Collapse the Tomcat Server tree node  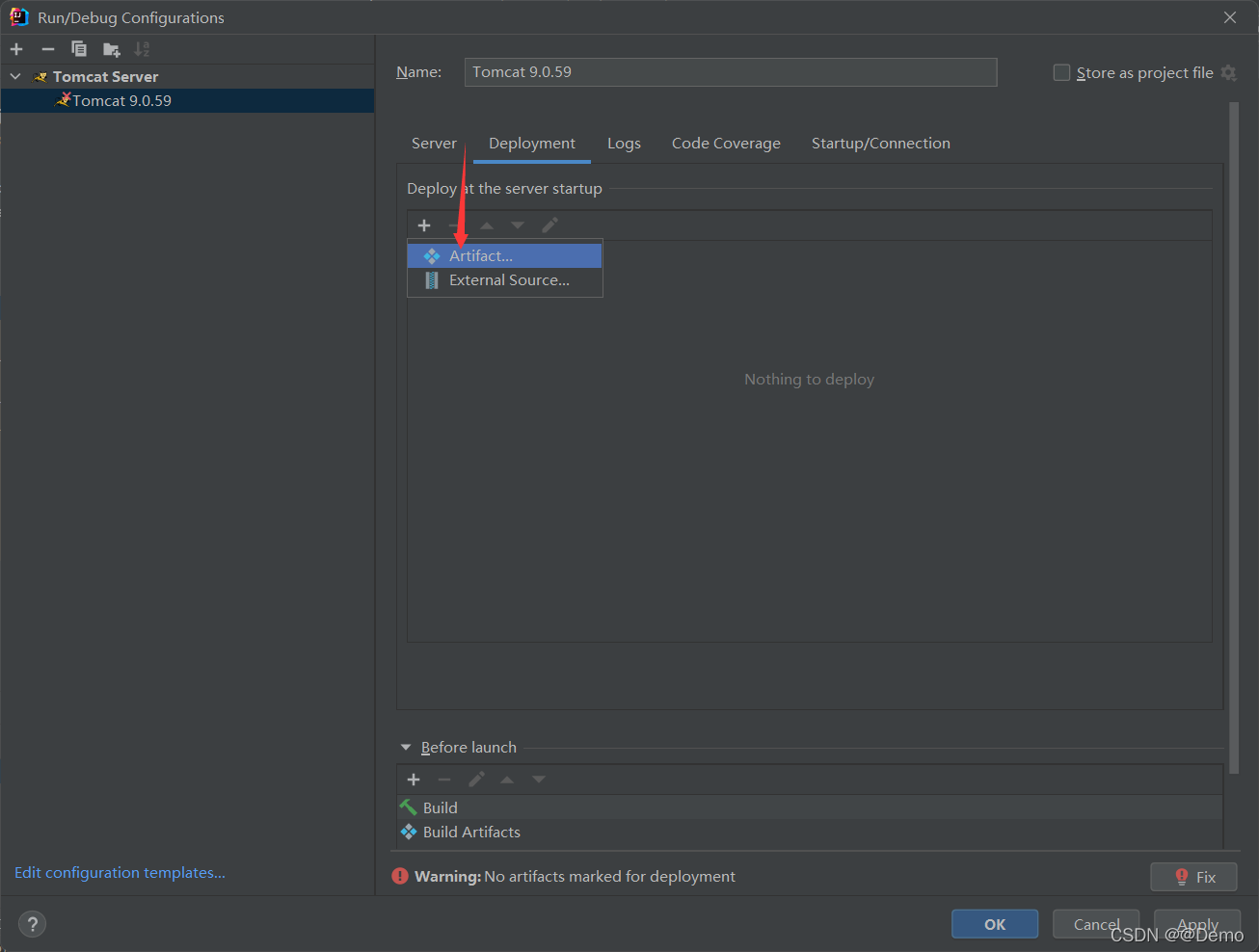coord(15,76)
